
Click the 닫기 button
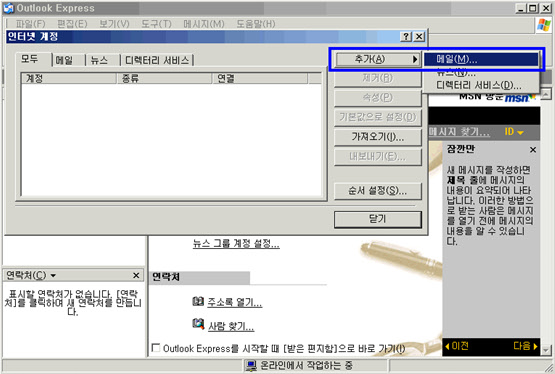[378, 219]
